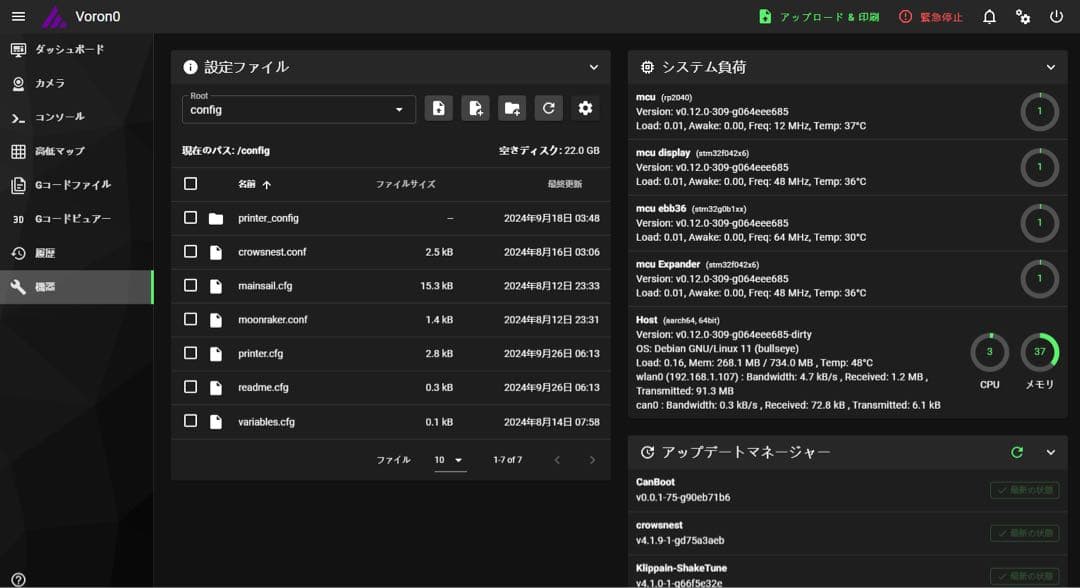Select the mainsail.cfg checkbox

tap(191, 285)
